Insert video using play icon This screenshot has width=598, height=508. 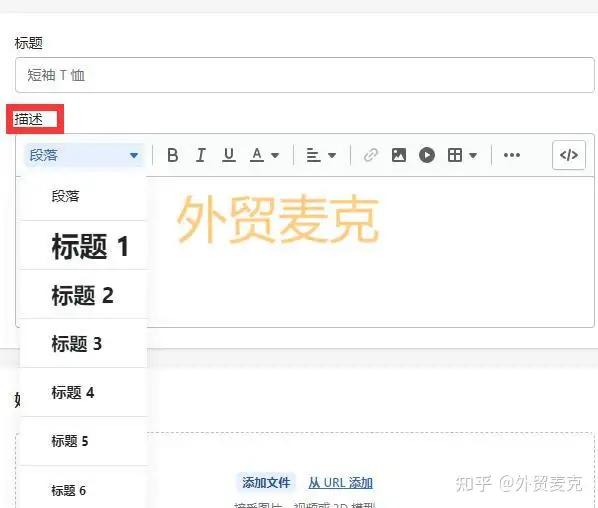pos(427,155)
